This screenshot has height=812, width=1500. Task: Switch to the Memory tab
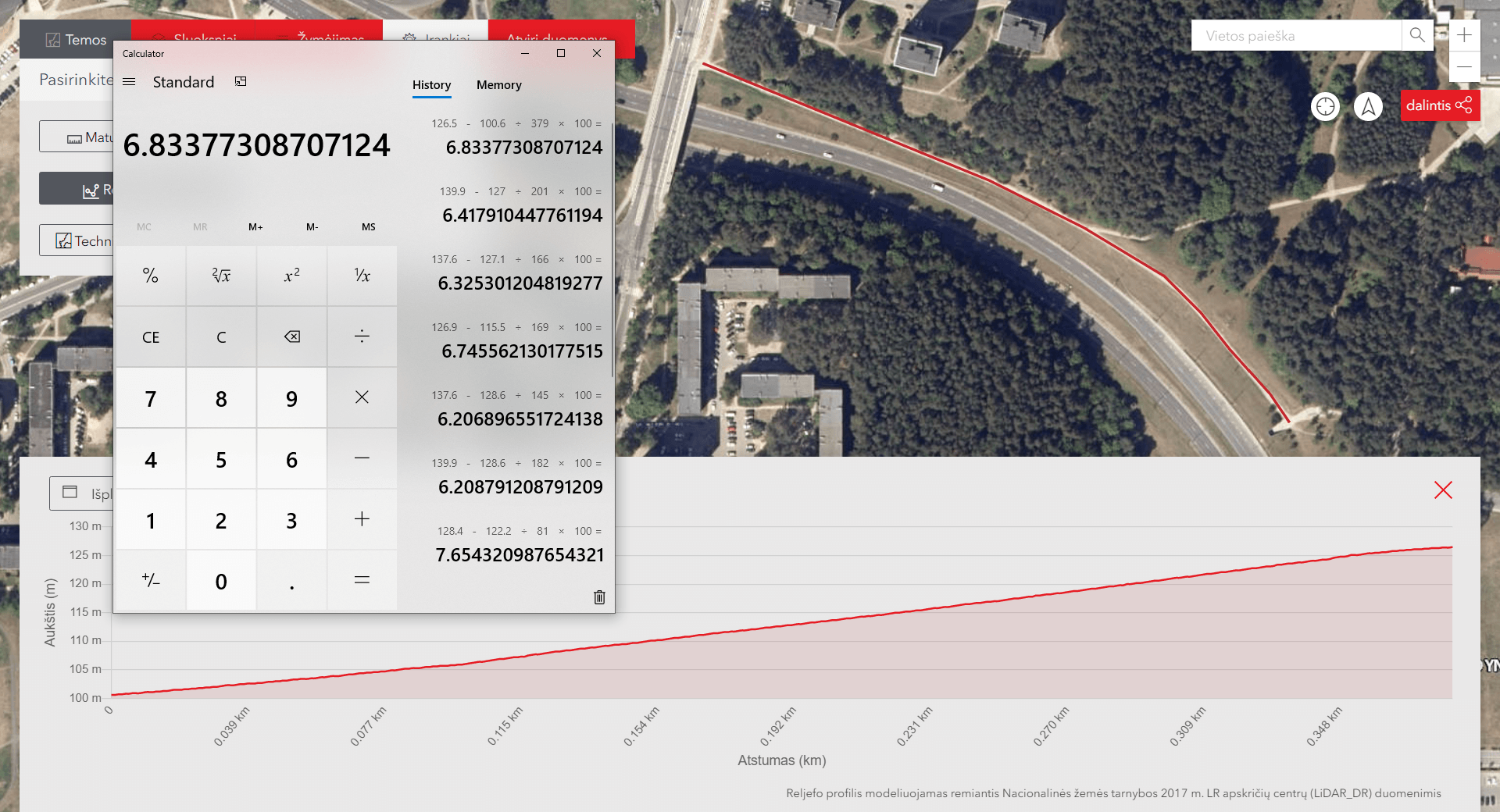point(498,85)
